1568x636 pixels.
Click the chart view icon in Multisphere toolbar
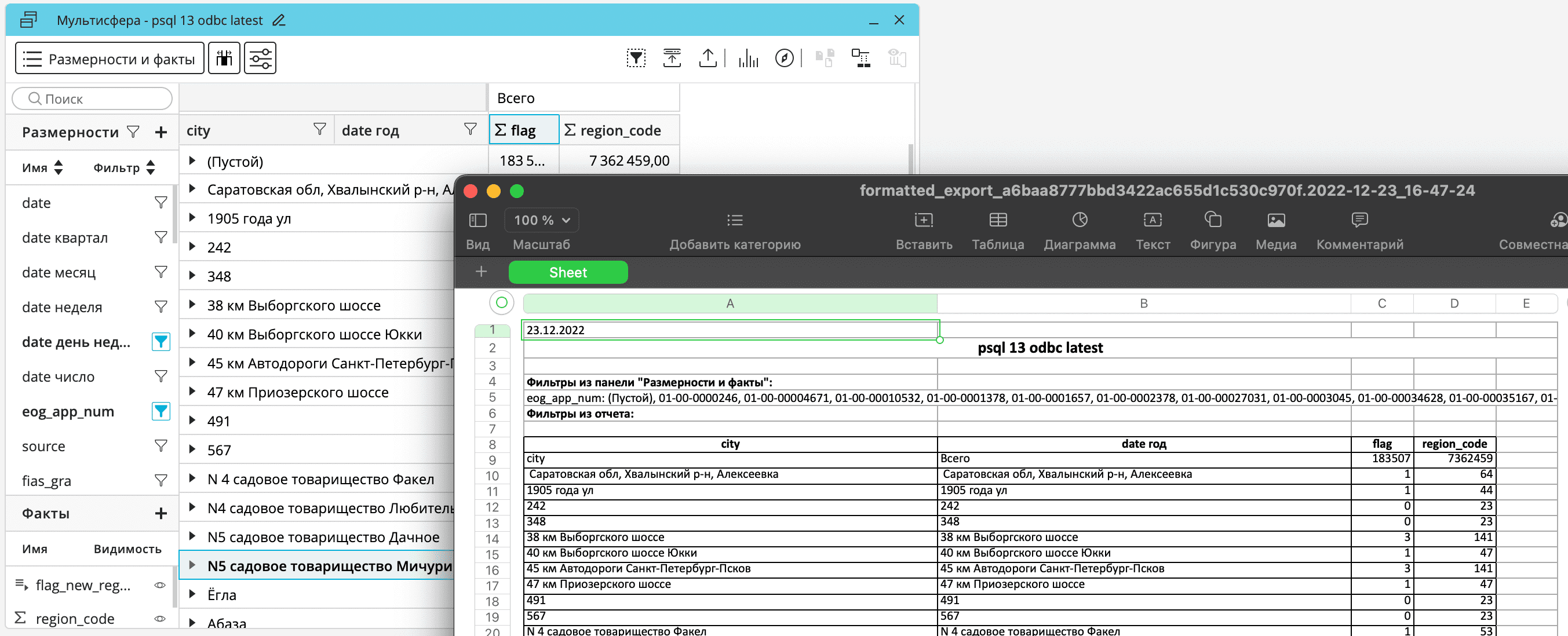(748, 59)
